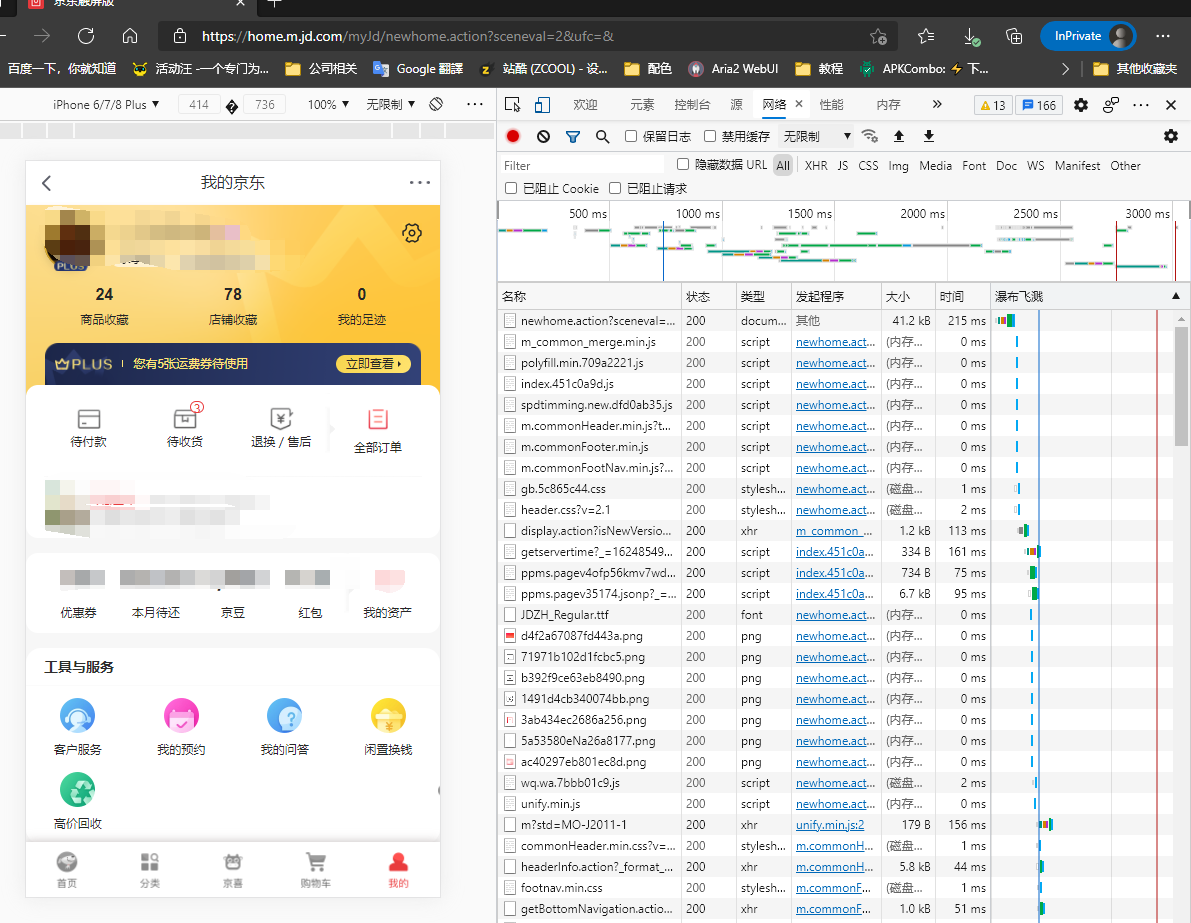Go back with the JD page back arrow
This screenshot has width=1191, height=923.
coord(46,183)
